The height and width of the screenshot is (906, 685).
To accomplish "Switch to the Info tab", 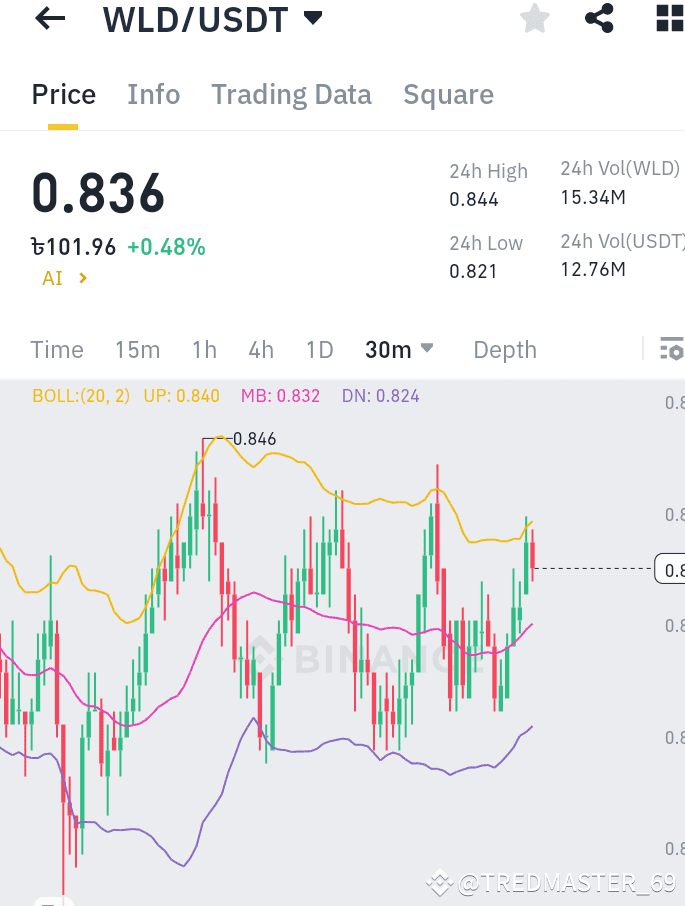I will (153, 94).
